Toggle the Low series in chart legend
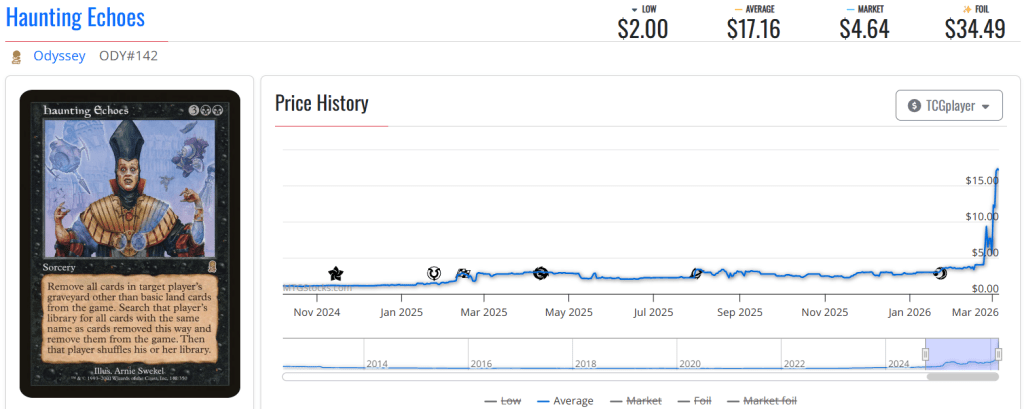The height and width of the screenshot is (409, 1024). tap(502, 401)
